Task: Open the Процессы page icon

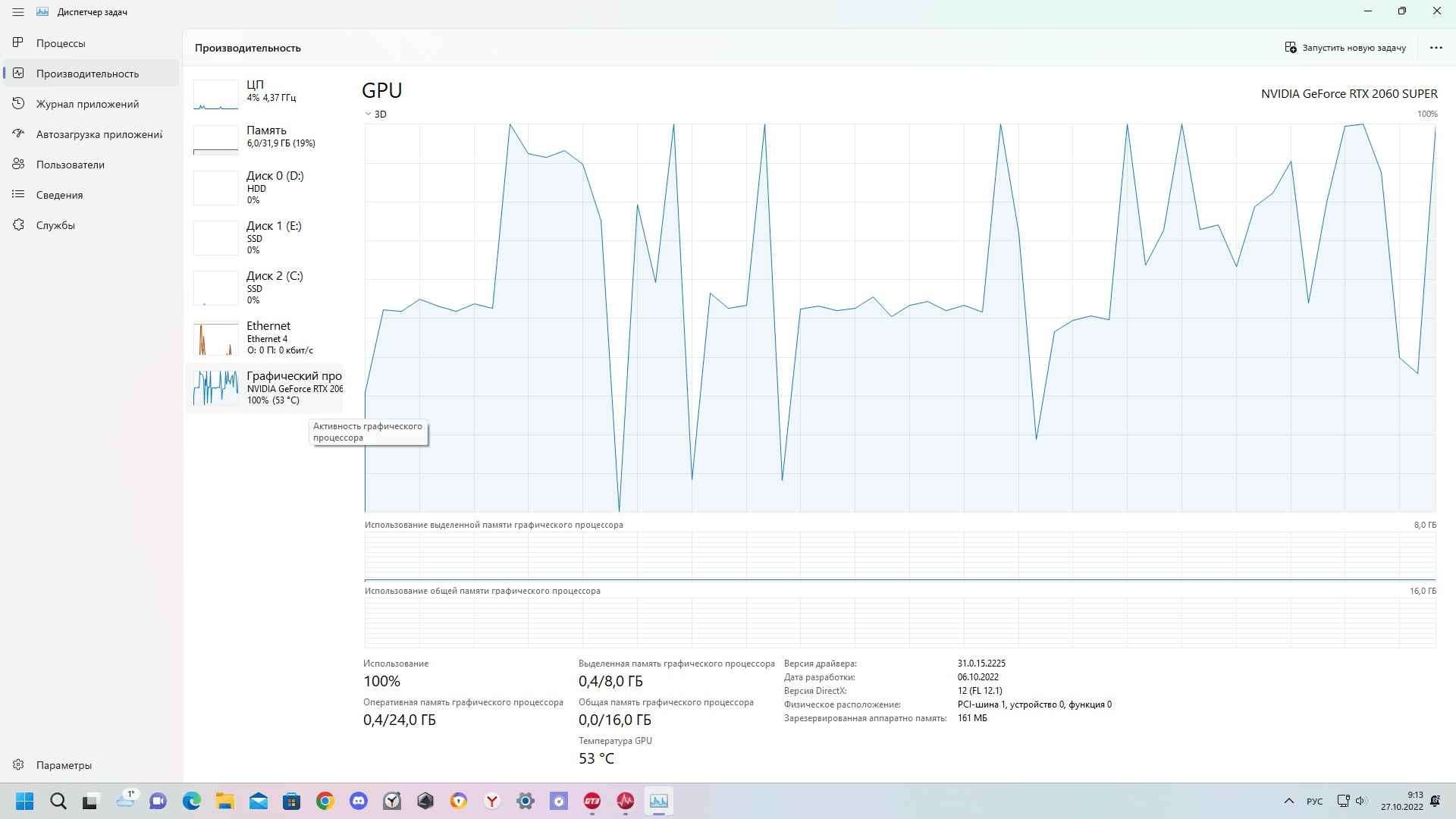Action: point(18,42)
